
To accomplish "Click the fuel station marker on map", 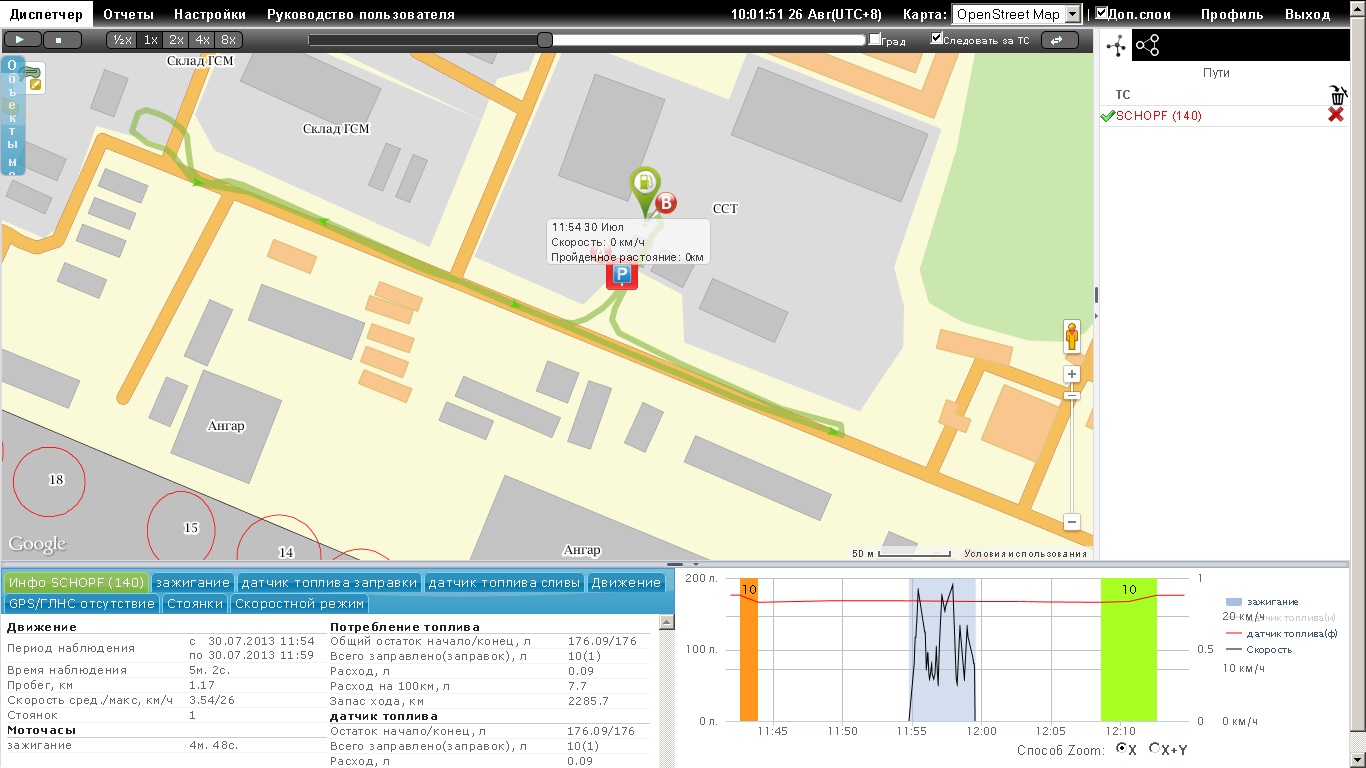I will tap(646, 183).
